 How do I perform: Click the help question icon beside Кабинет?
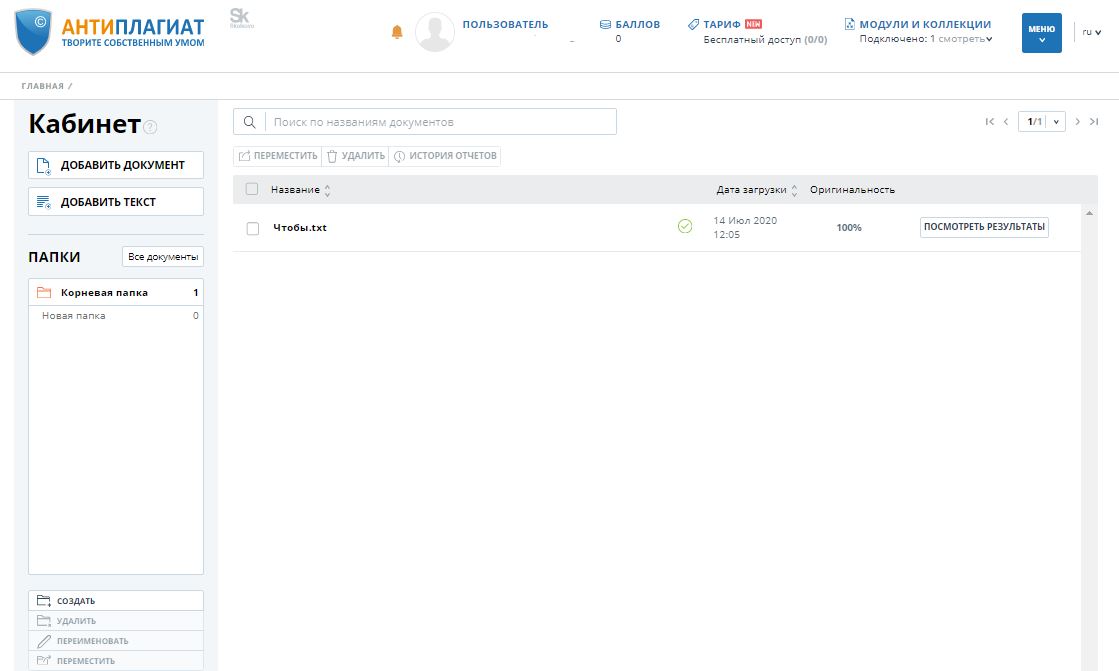point(150,127)
